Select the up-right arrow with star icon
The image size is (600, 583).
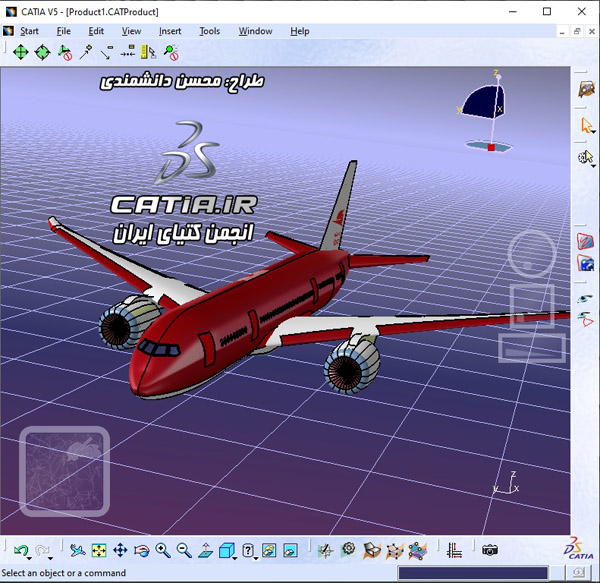point(86,52)
